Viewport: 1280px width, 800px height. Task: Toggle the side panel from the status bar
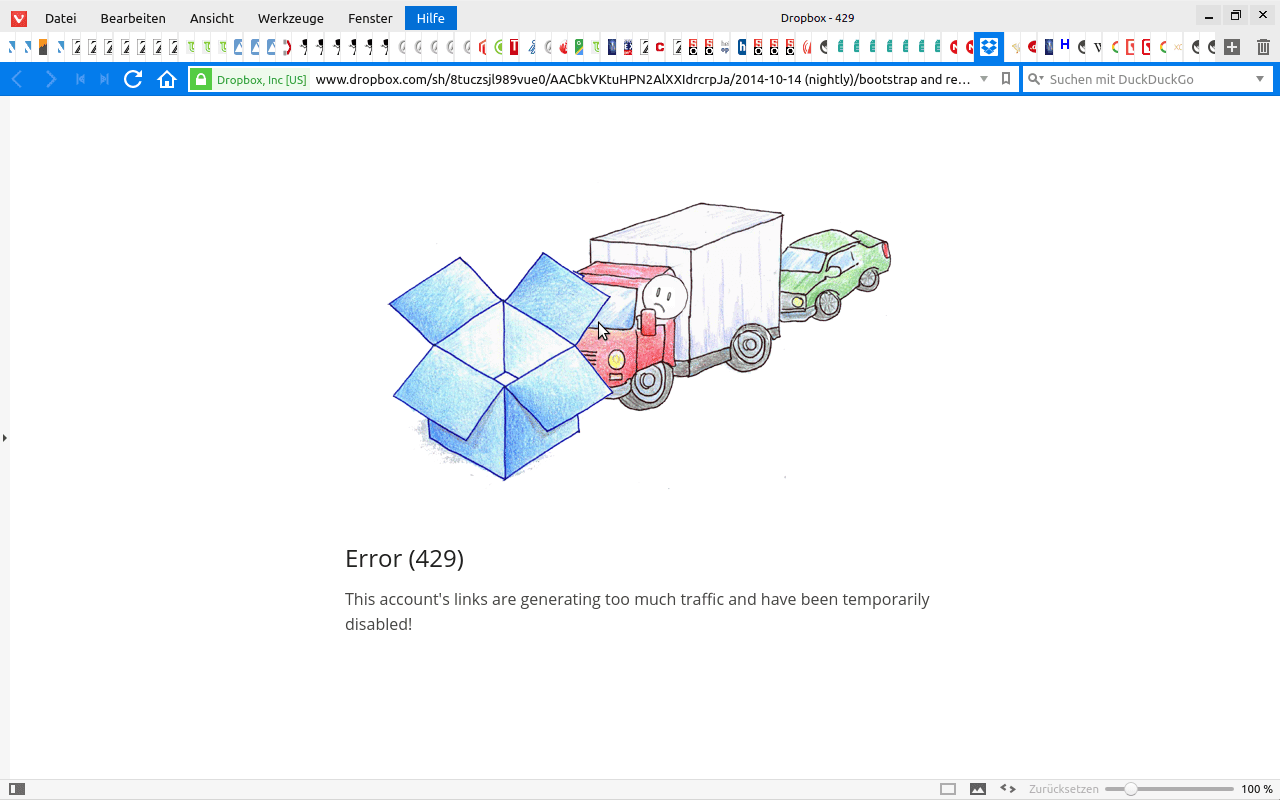click(17, 789)
